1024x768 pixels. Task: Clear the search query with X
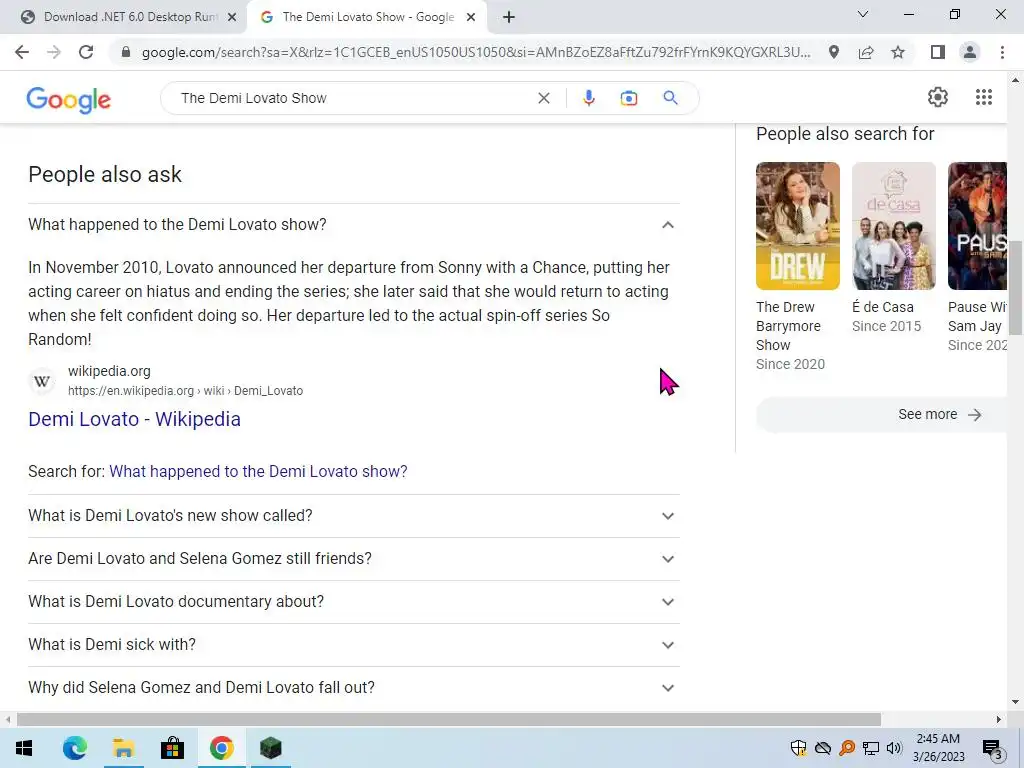coord(543,98)
